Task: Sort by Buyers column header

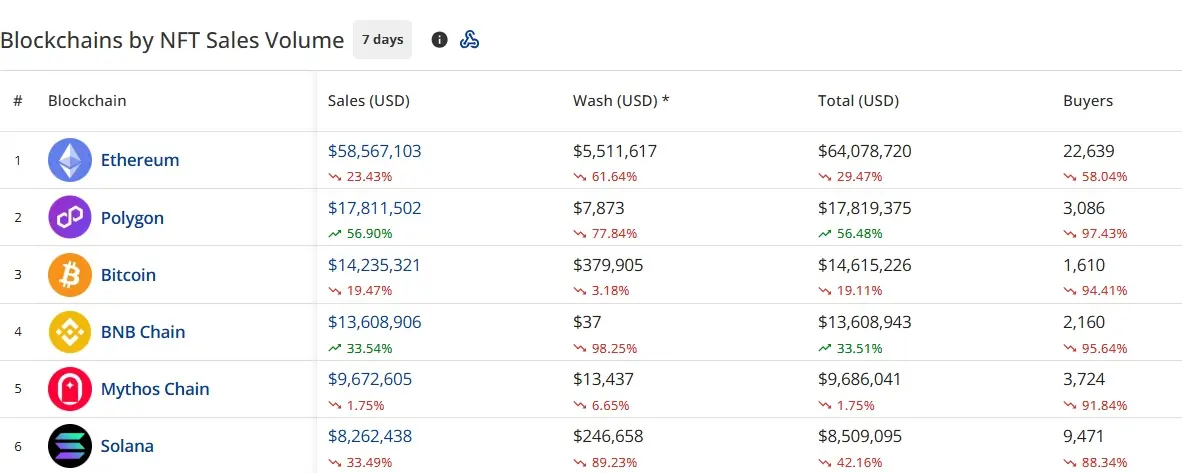Action: pos(1088,101)
